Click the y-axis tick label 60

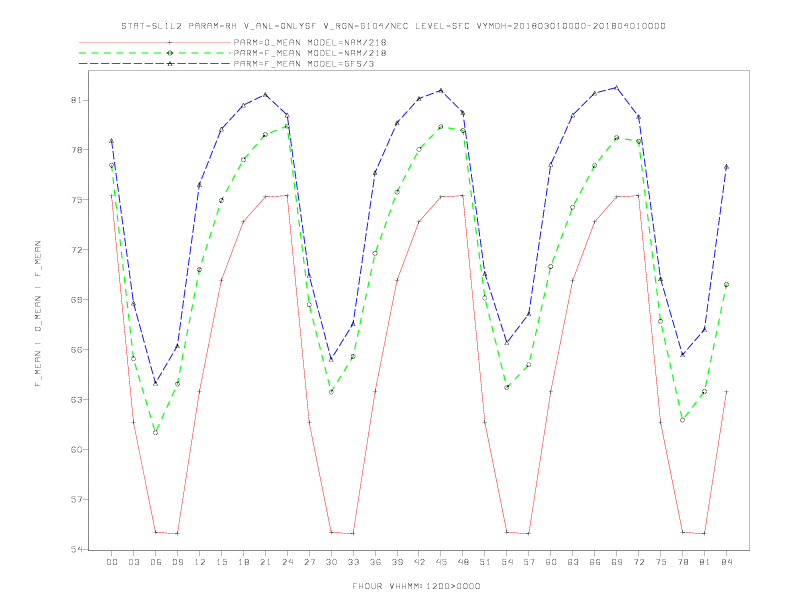[x=76, y=449]
